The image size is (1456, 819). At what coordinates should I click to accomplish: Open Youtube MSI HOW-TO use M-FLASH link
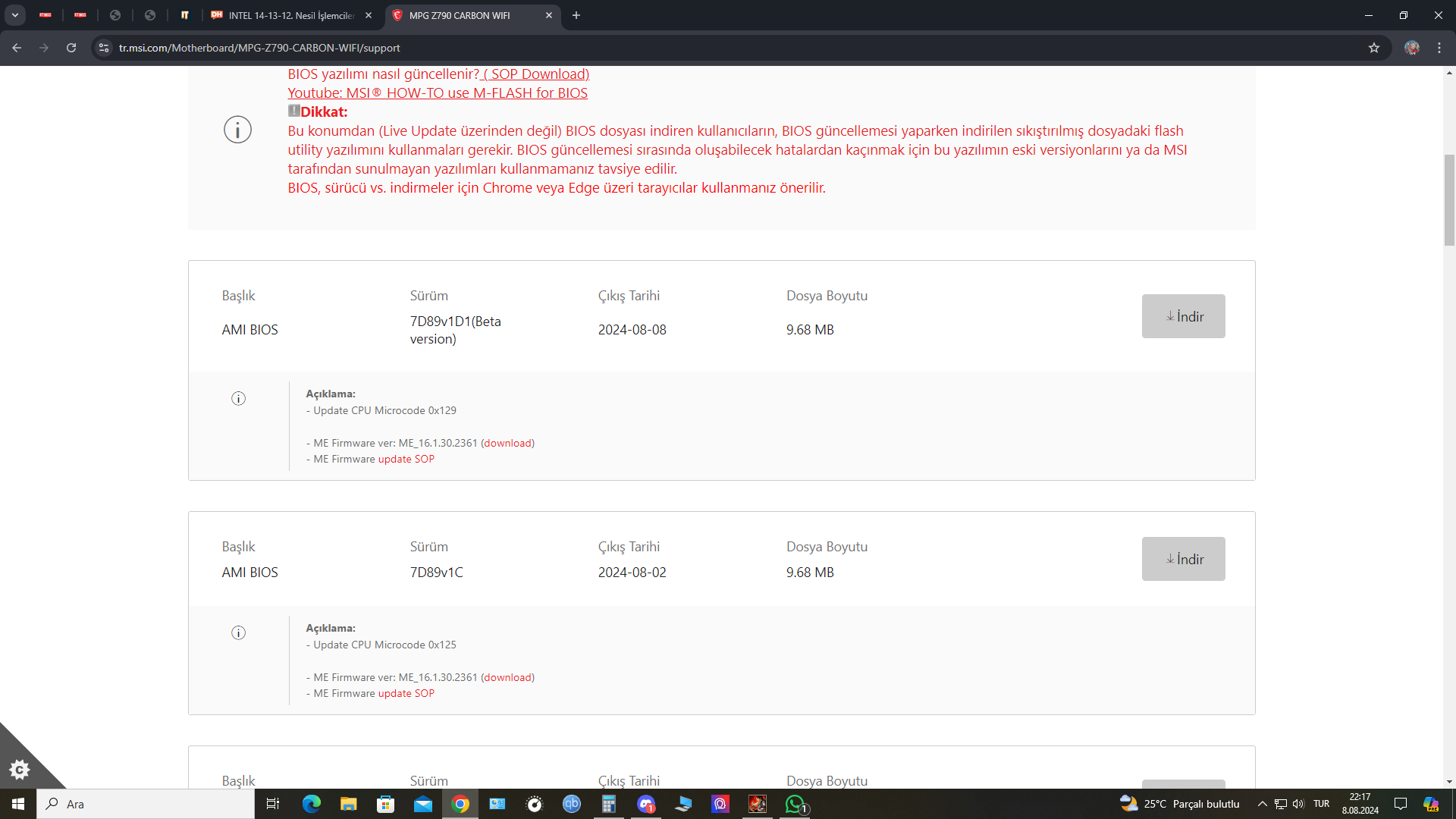pyautogui.click(x=438, y=93)
